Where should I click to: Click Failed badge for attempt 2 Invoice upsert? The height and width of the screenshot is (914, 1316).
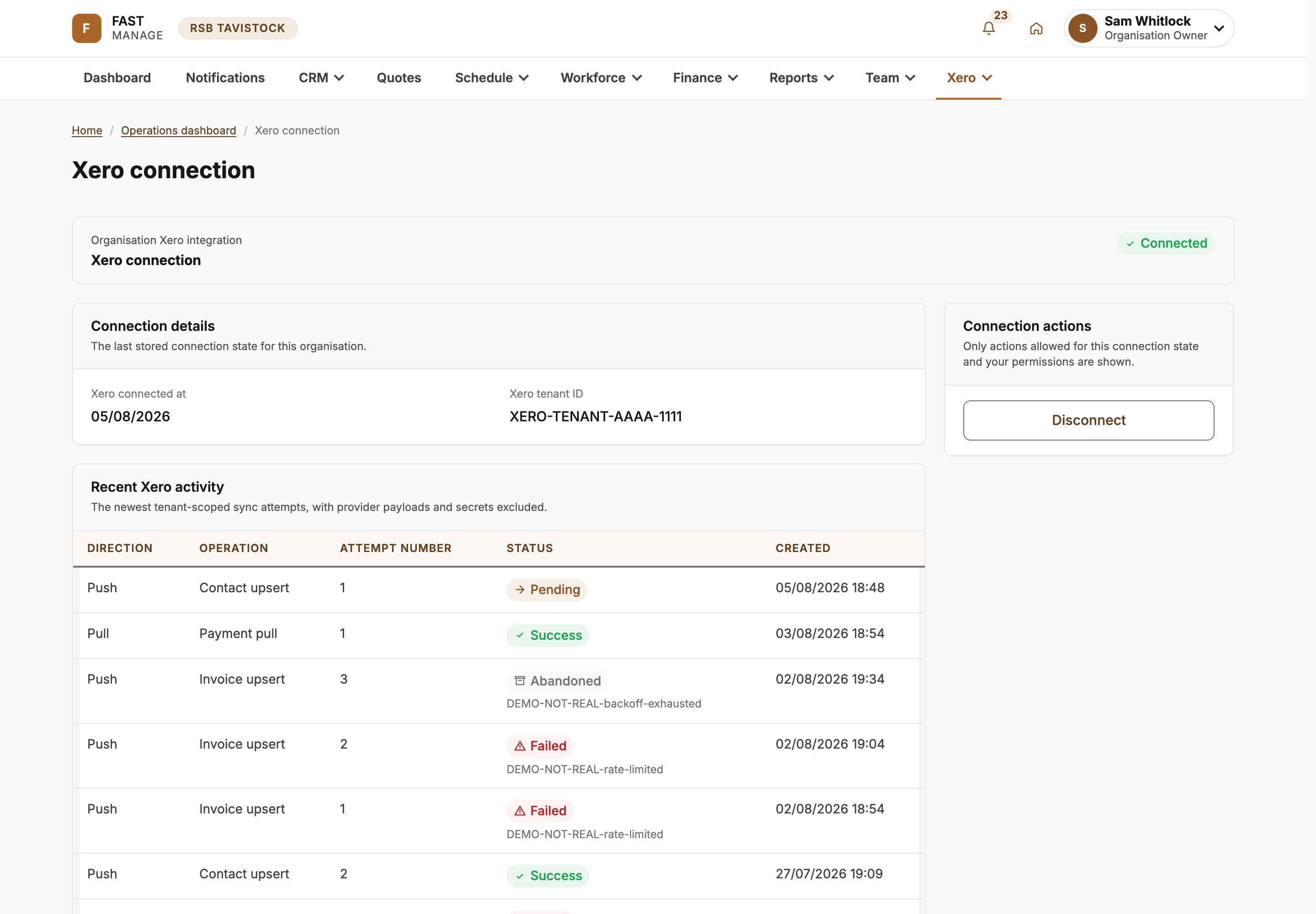(x=540, y=746)
